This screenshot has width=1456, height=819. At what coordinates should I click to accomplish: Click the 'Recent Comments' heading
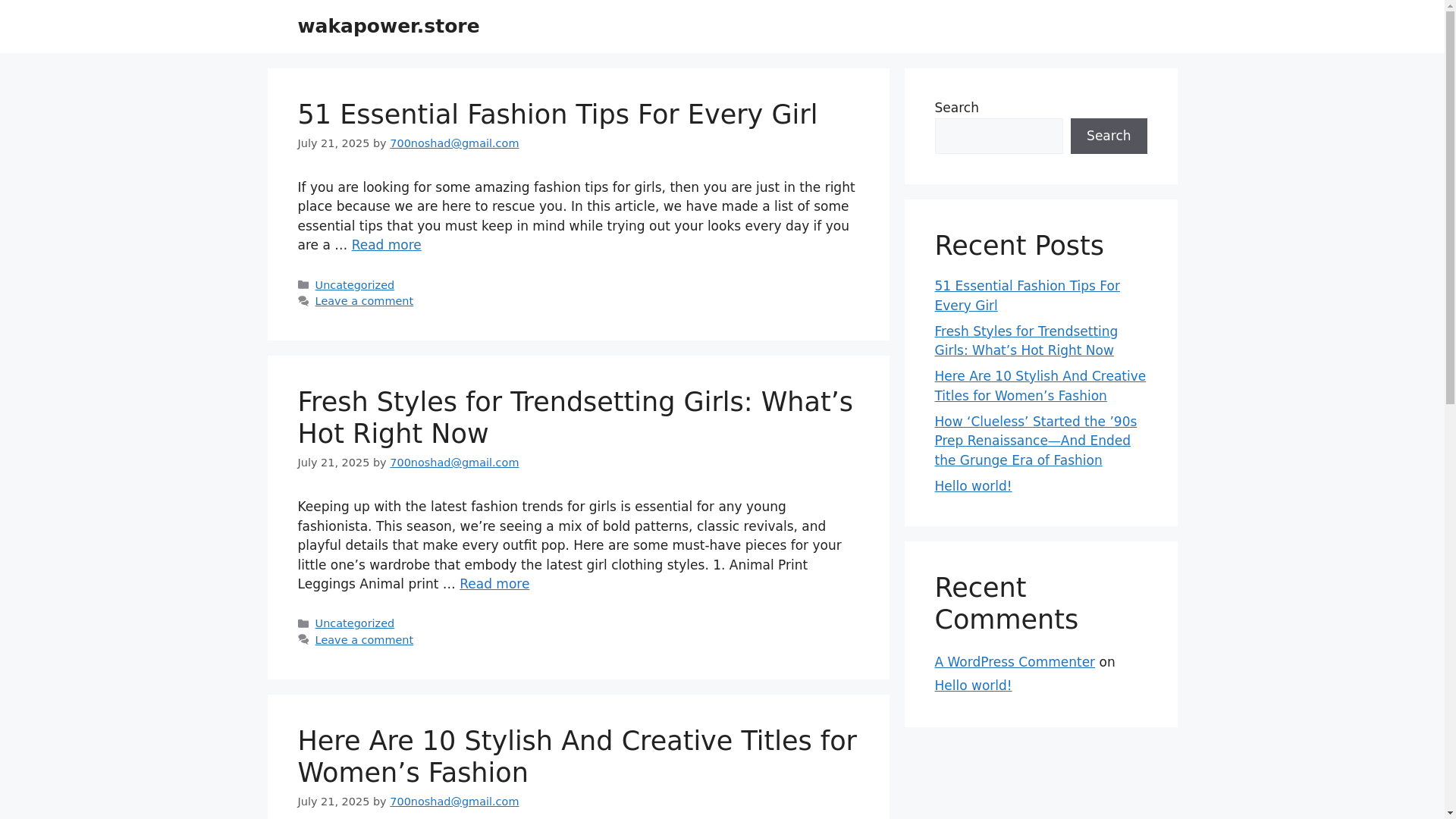(1006, 604)
